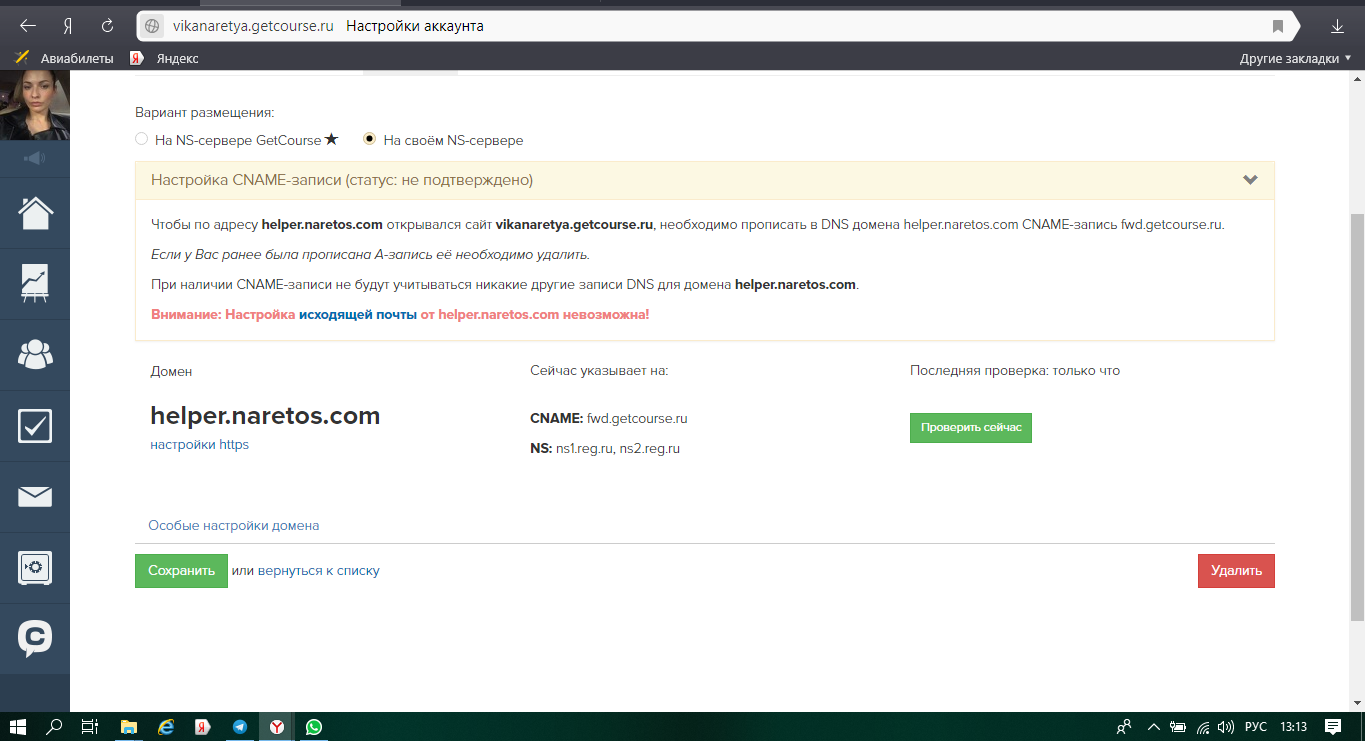
Task: Open Яндекс bookmark
Action: point(164,58)
